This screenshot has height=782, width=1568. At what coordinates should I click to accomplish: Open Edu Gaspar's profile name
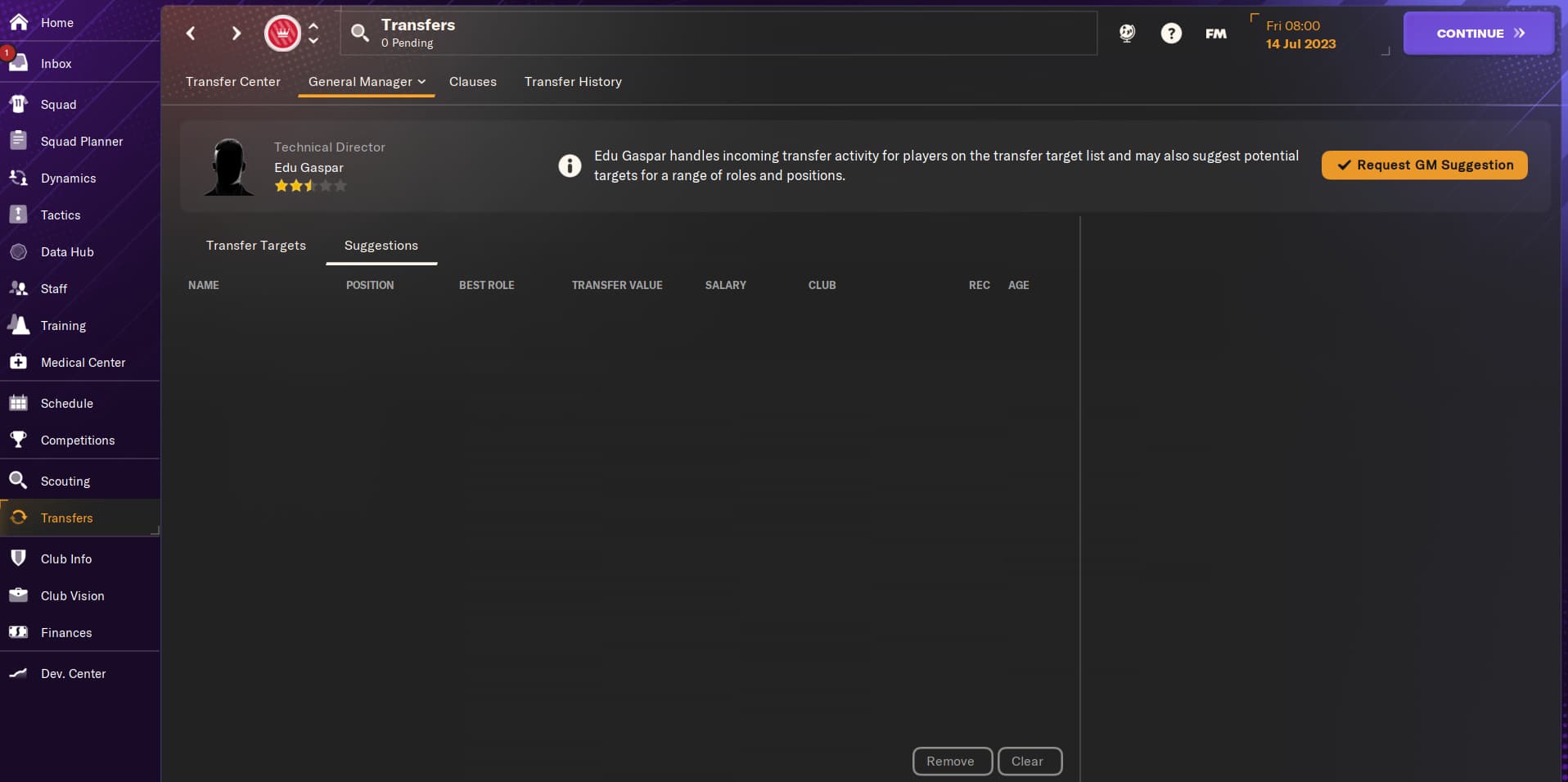(x=309, y=167)
